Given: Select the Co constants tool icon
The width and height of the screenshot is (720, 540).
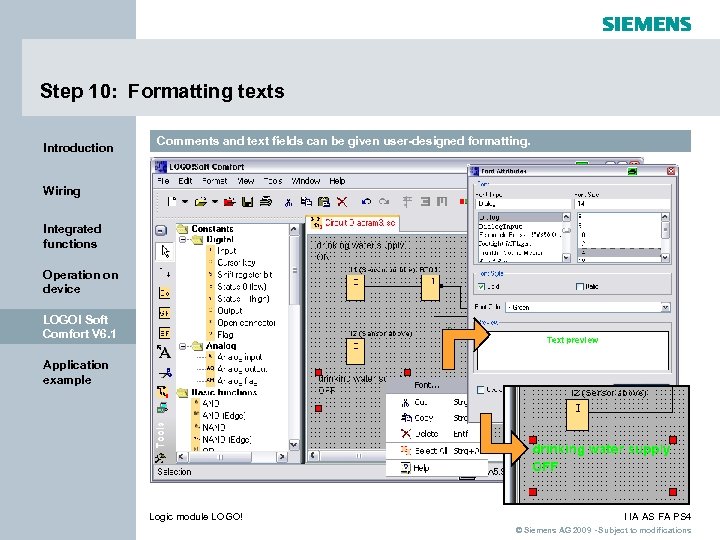Looking at the screenshot, I should click(164, 292).
